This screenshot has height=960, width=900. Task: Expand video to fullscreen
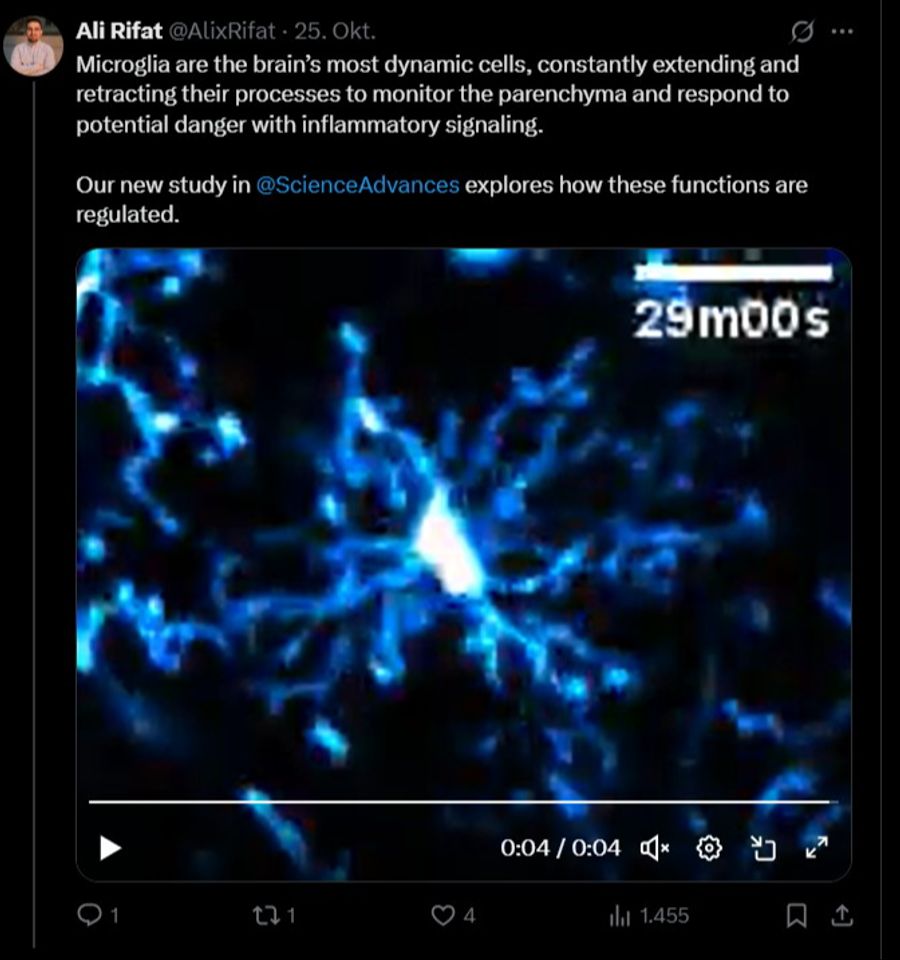tap(817, 848)
